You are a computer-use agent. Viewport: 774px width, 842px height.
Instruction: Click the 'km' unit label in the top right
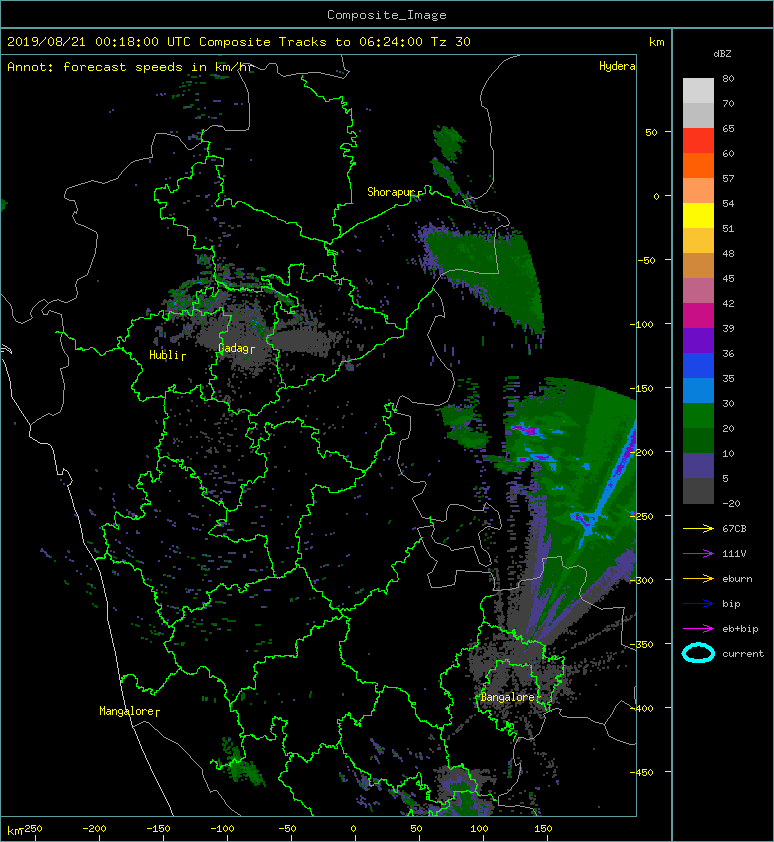[656, 42]
